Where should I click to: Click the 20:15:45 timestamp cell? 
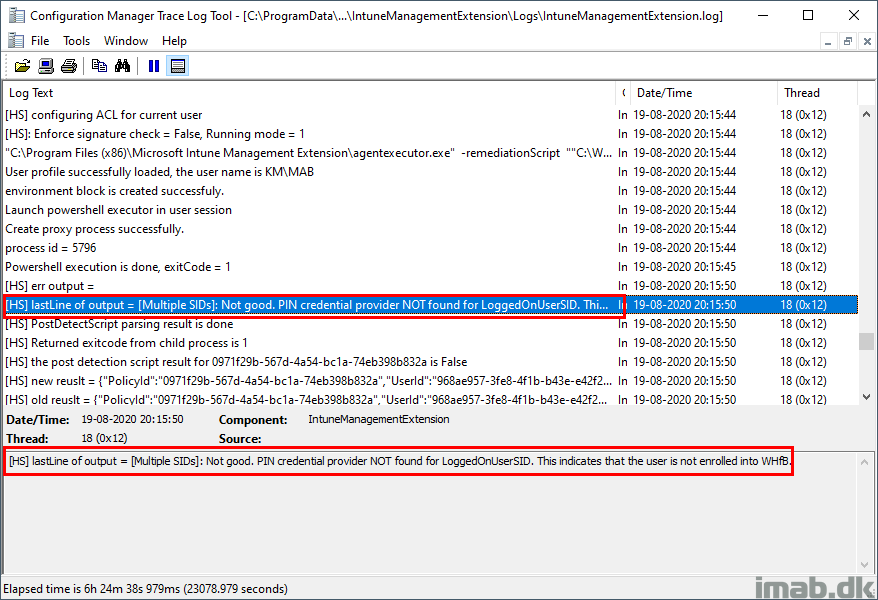(x=684, y=267)
